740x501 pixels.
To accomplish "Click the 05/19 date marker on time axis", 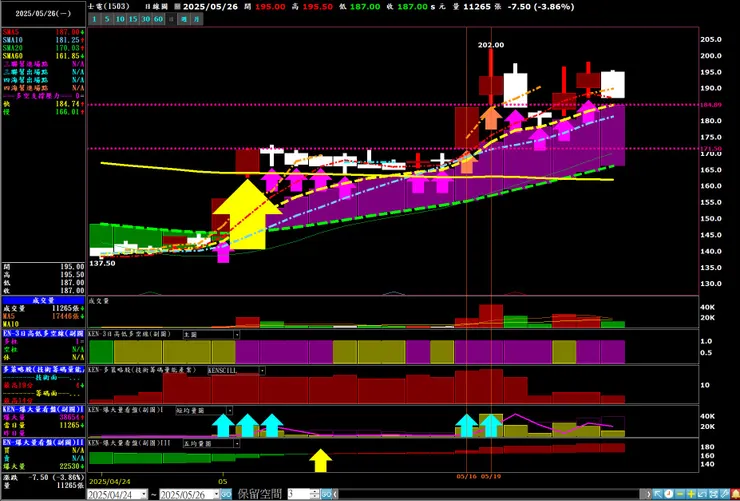I will click(490, 476).
